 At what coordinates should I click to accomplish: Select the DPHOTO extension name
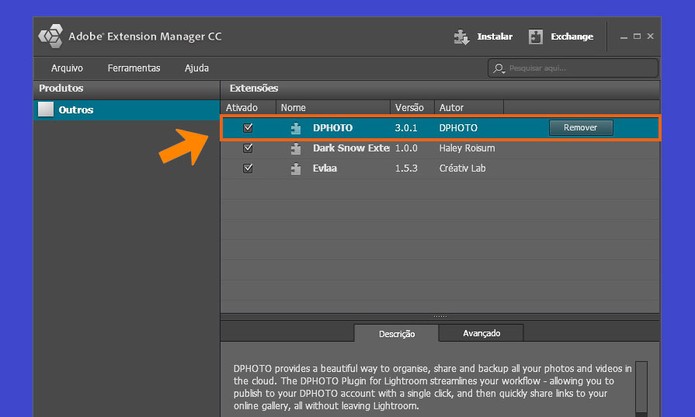[x=333, y=128]
